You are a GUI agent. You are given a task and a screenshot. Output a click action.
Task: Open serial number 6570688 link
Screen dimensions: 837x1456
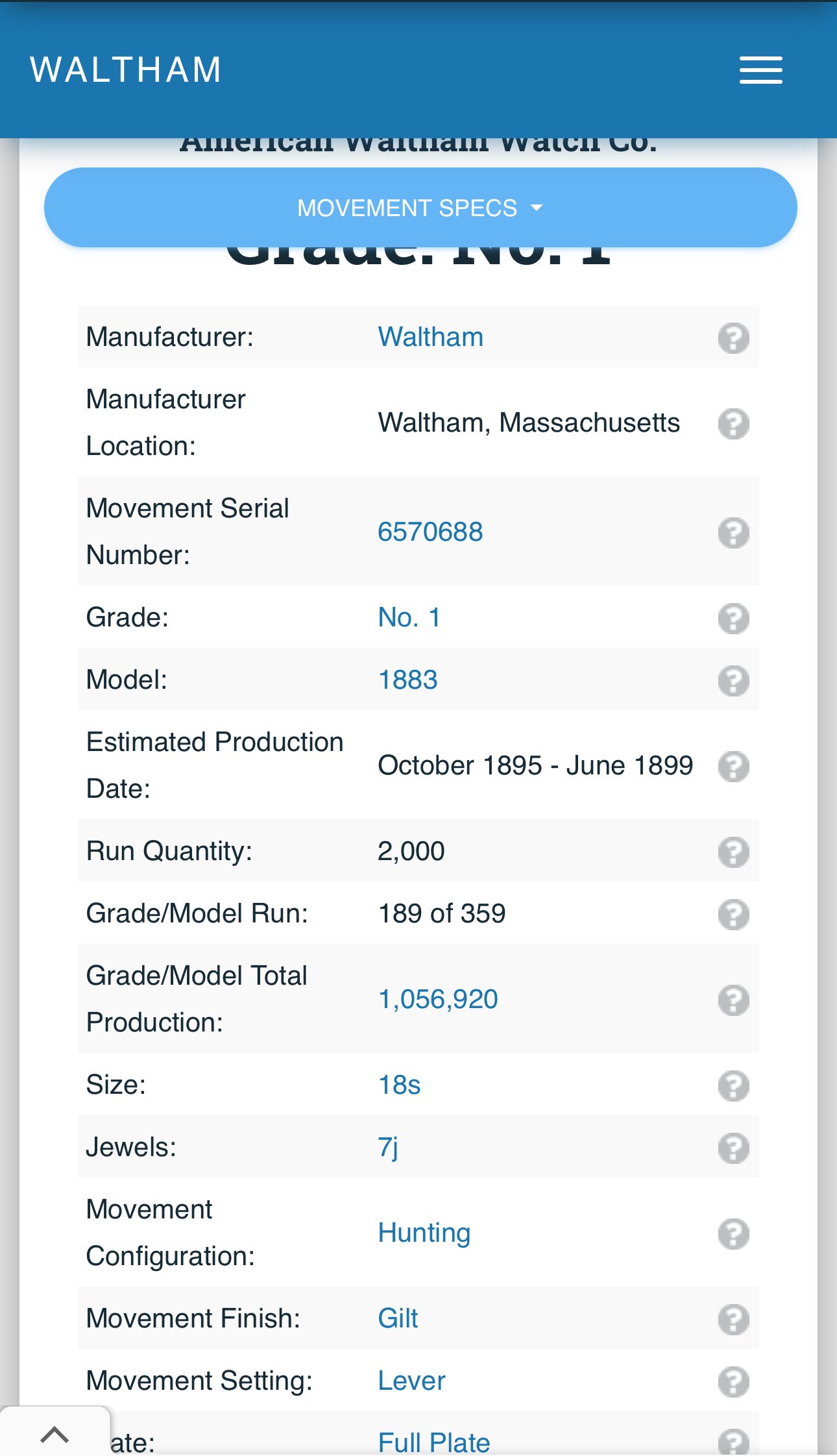point(430,532)
